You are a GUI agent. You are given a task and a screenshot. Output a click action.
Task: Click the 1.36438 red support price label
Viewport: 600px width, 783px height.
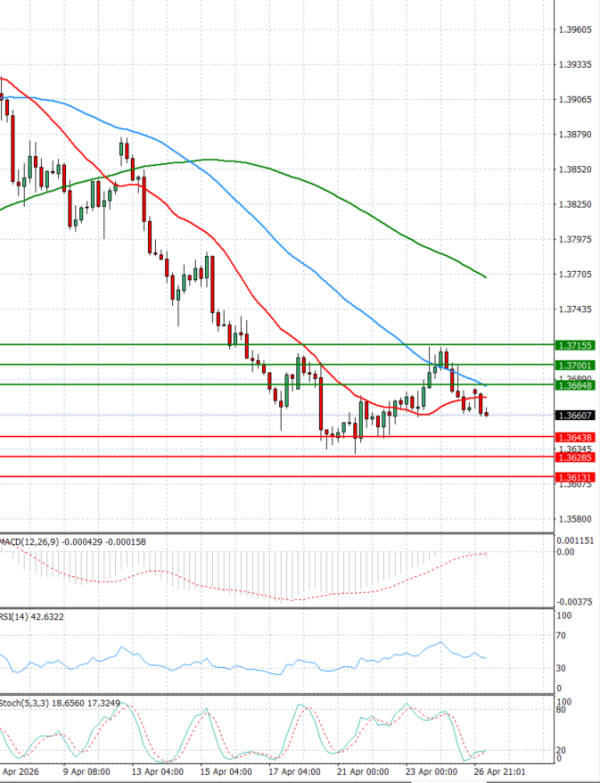(576, 438)
